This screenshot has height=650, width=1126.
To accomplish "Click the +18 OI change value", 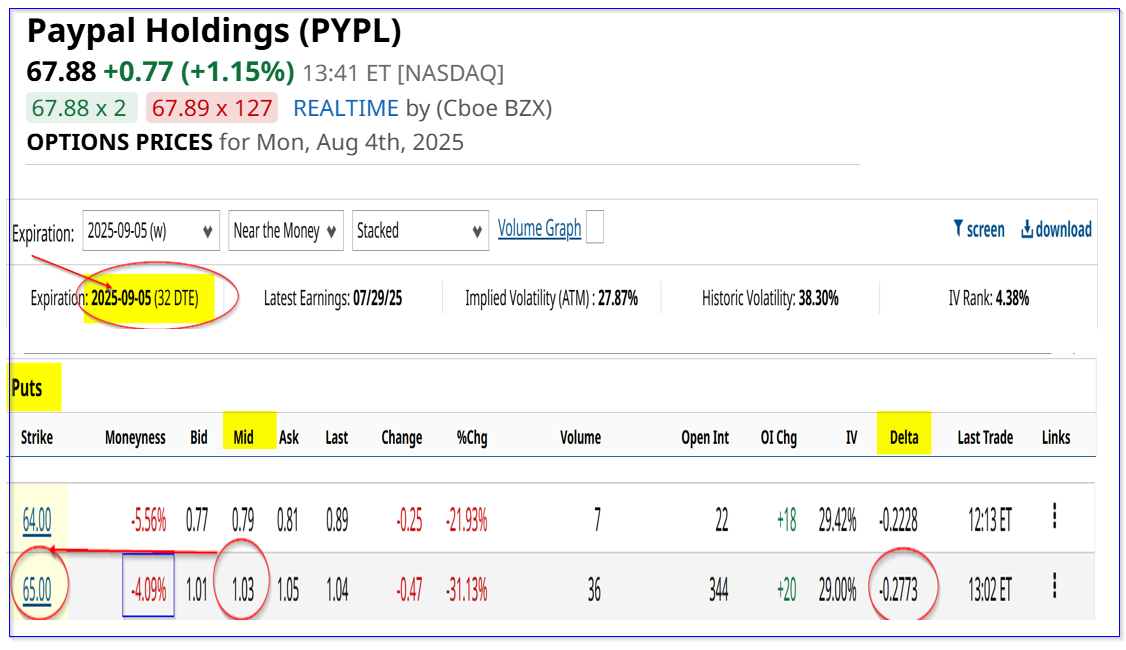I will 786,520.
